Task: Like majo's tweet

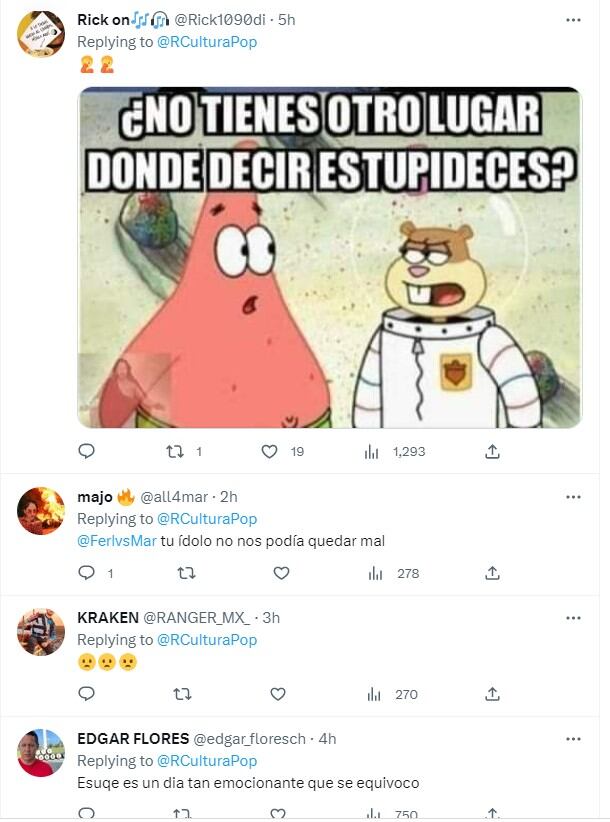Action: 281,573
